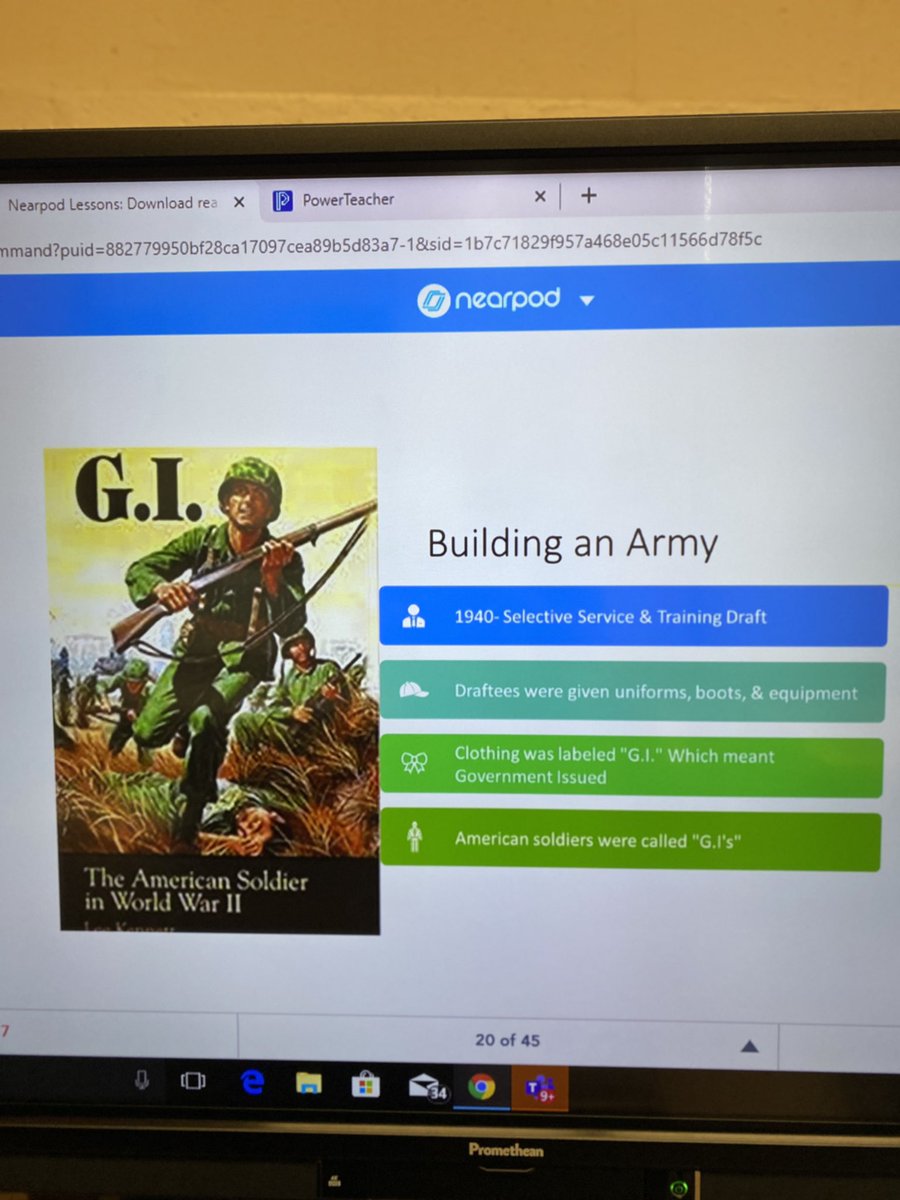Open Task View from the taskbar

tap(192, 1082)
